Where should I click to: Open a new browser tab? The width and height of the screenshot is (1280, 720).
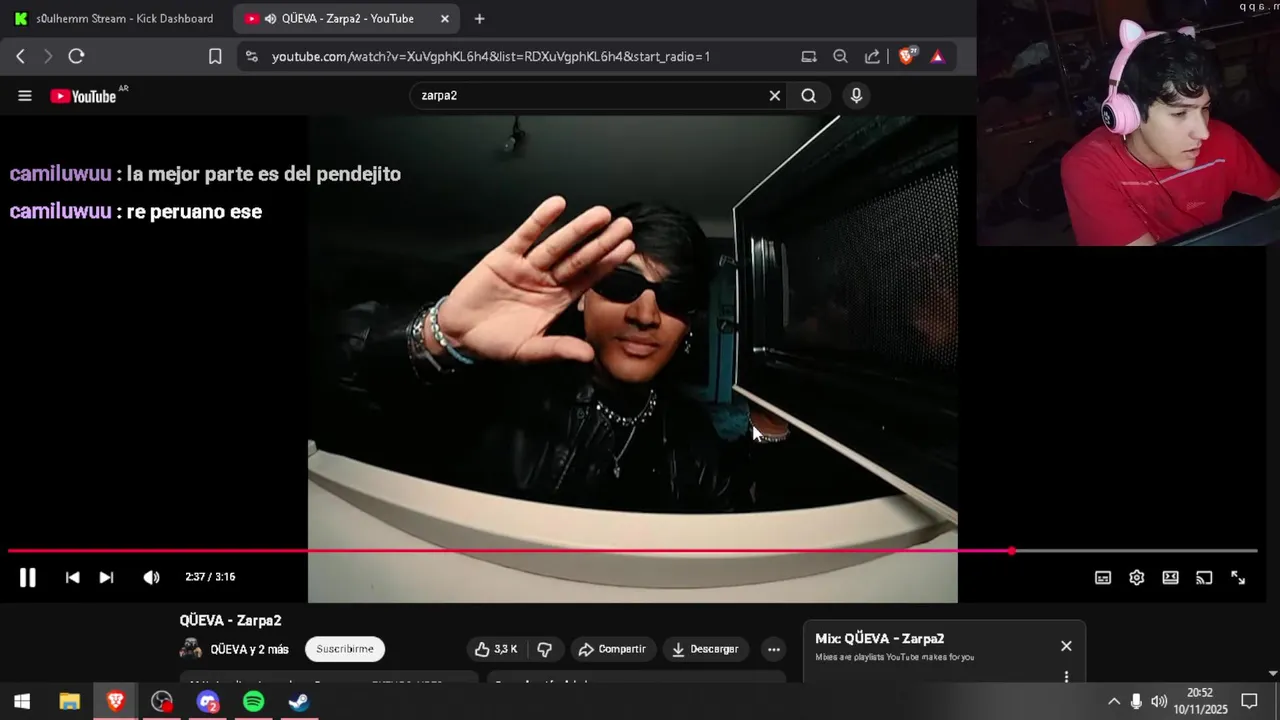click(x=479, y=19)
